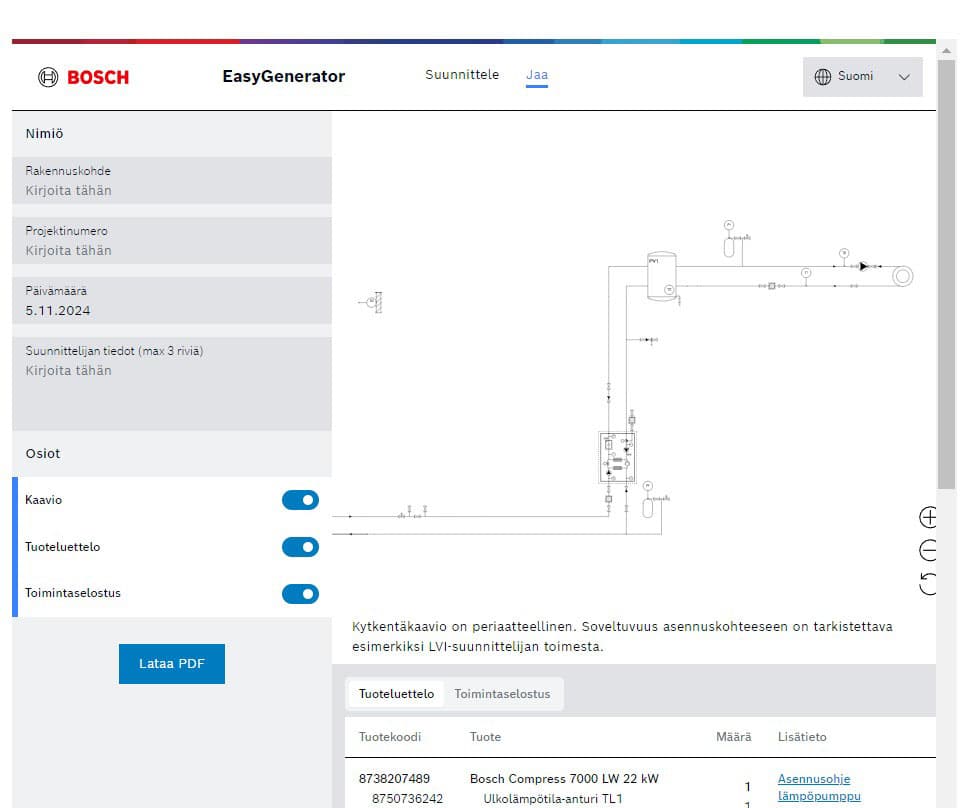Zoom in on the diagram with plus icon
Viewport: 972px width, 808px height.
point(927,517)
